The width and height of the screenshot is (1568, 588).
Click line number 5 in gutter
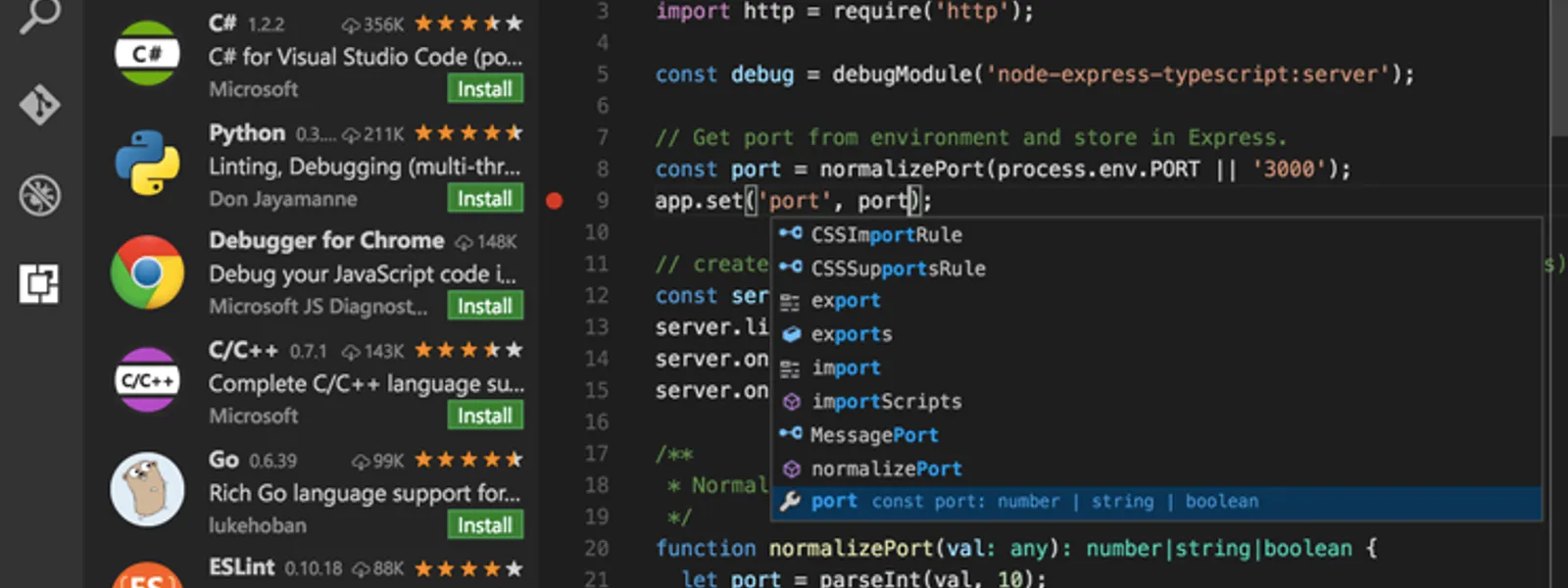[603, 74]
